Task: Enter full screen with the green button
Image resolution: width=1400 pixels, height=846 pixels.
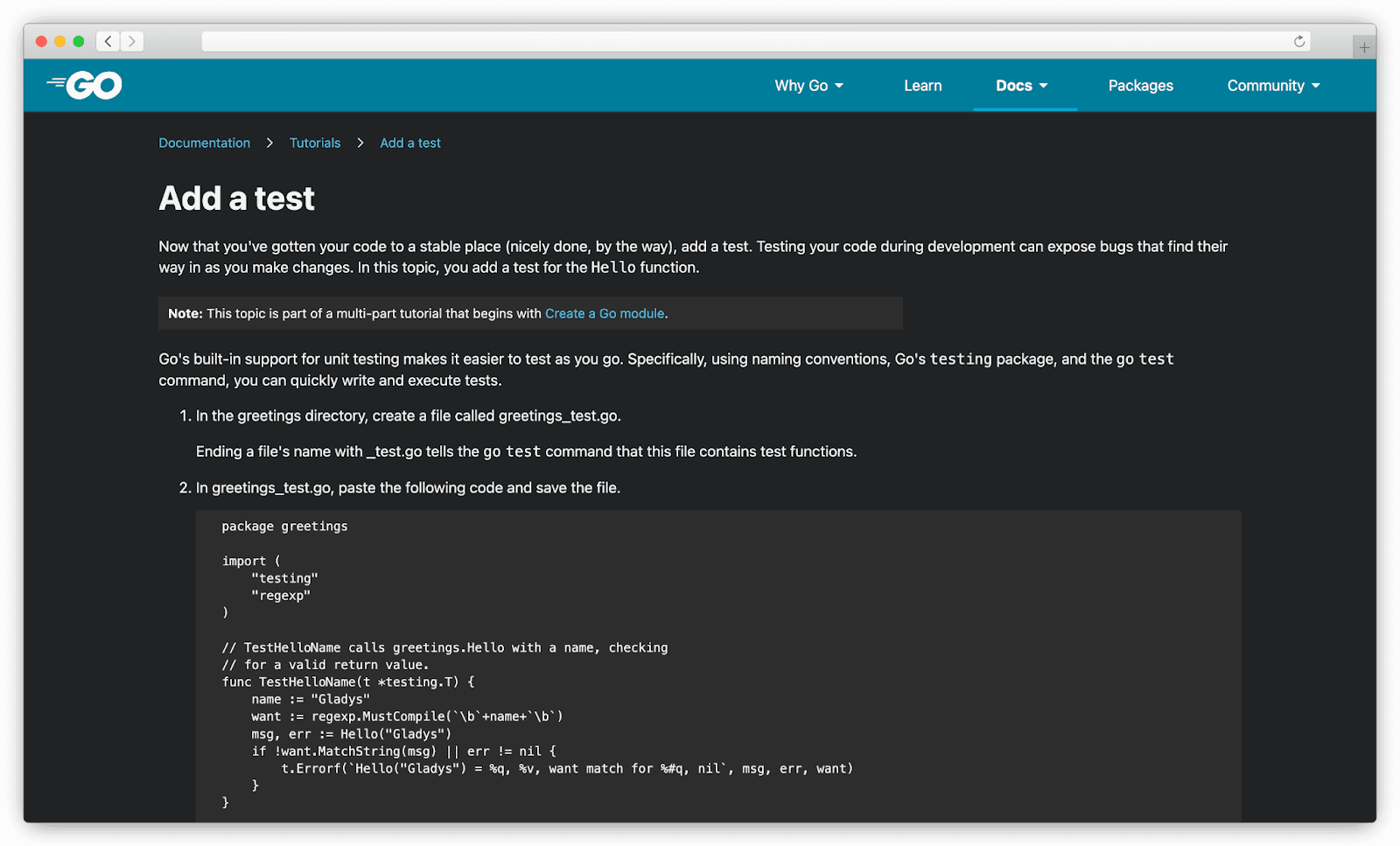Action: point(79,40)
